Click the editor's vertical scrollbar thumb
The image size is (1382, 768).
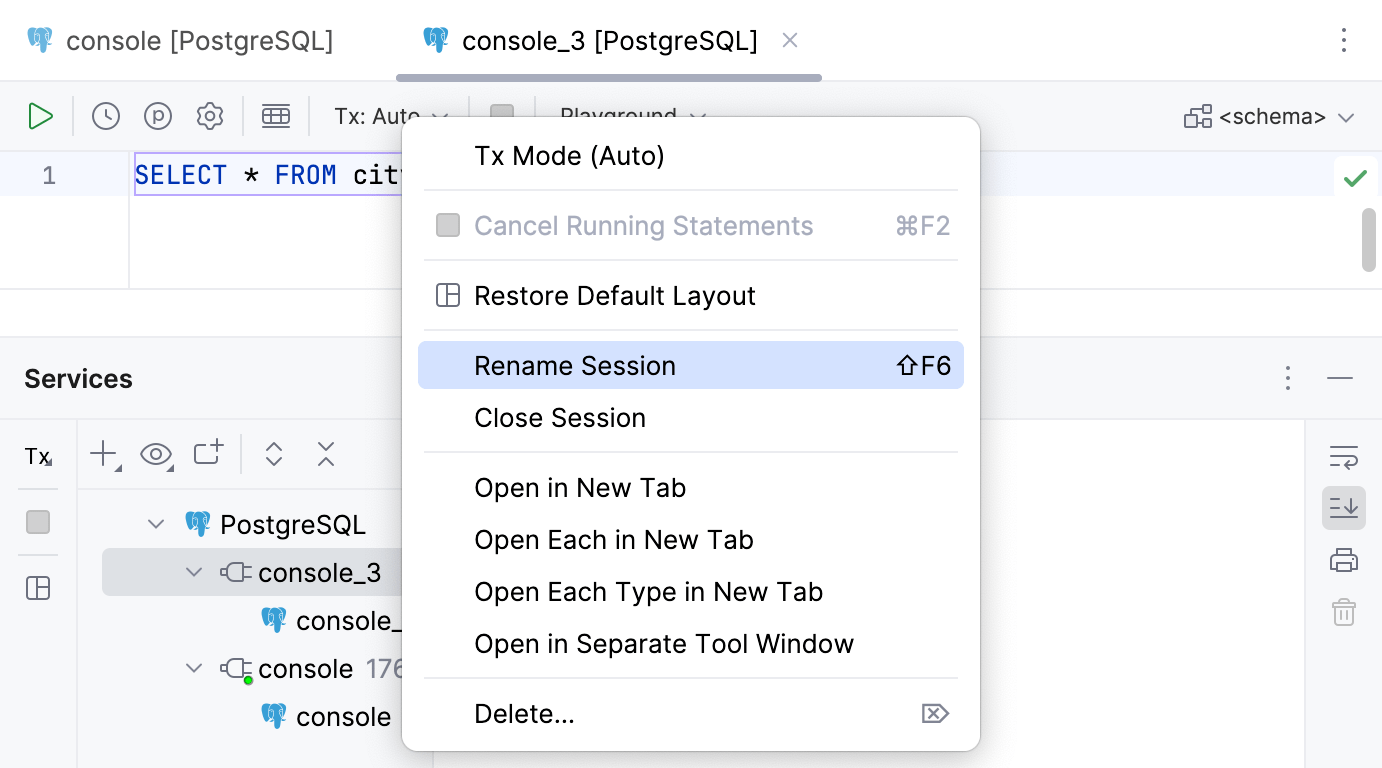(x=1368, y=240)
